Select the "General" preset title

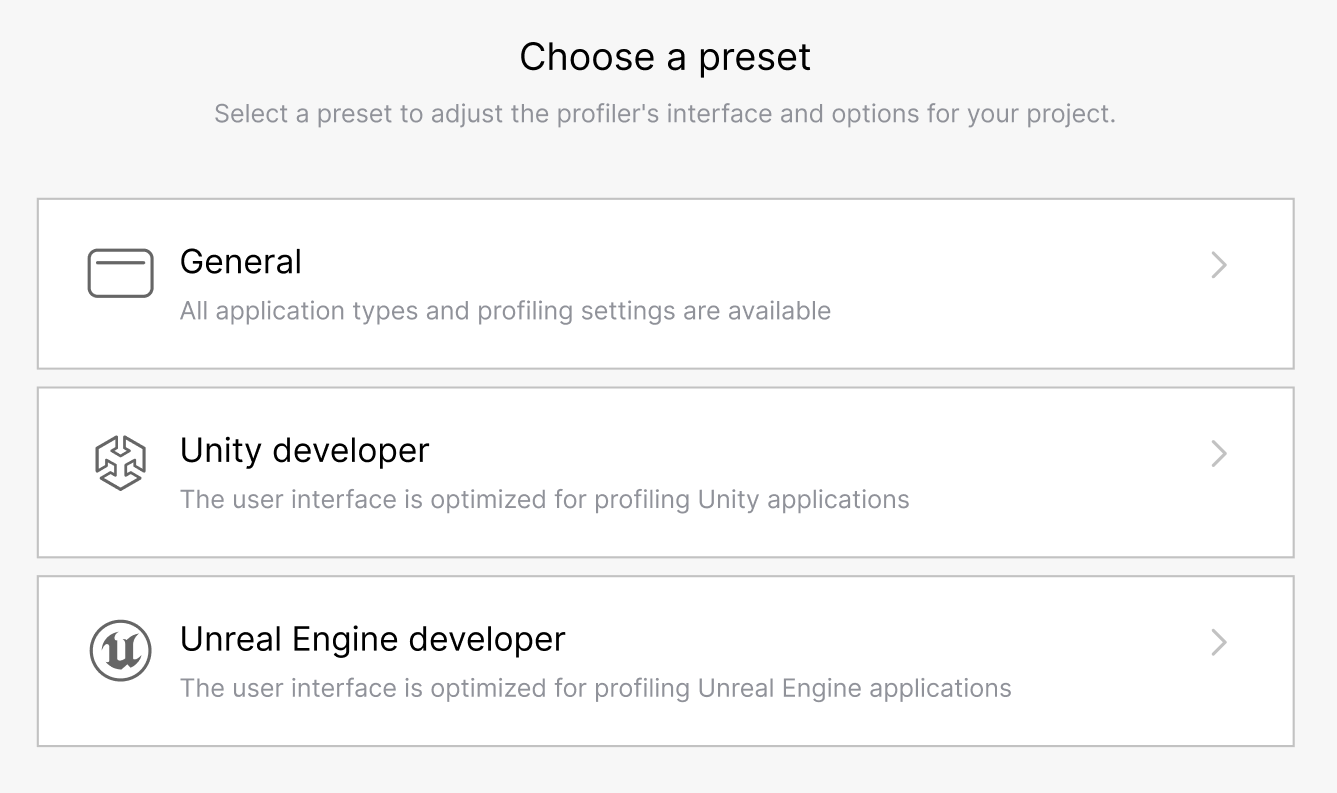(240, 262)
